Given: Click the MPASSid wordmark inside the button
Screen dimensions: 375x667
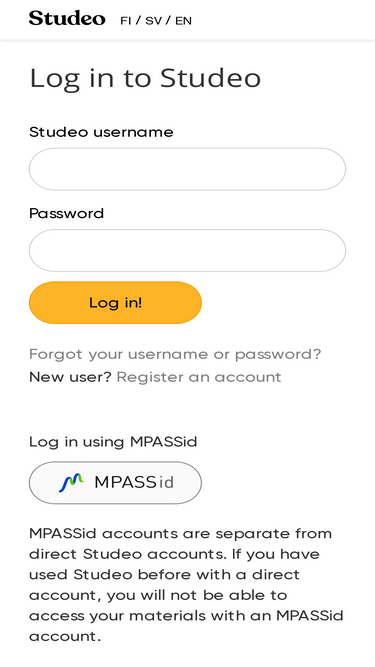Looking at the screenshot, I should coord(134,482).
